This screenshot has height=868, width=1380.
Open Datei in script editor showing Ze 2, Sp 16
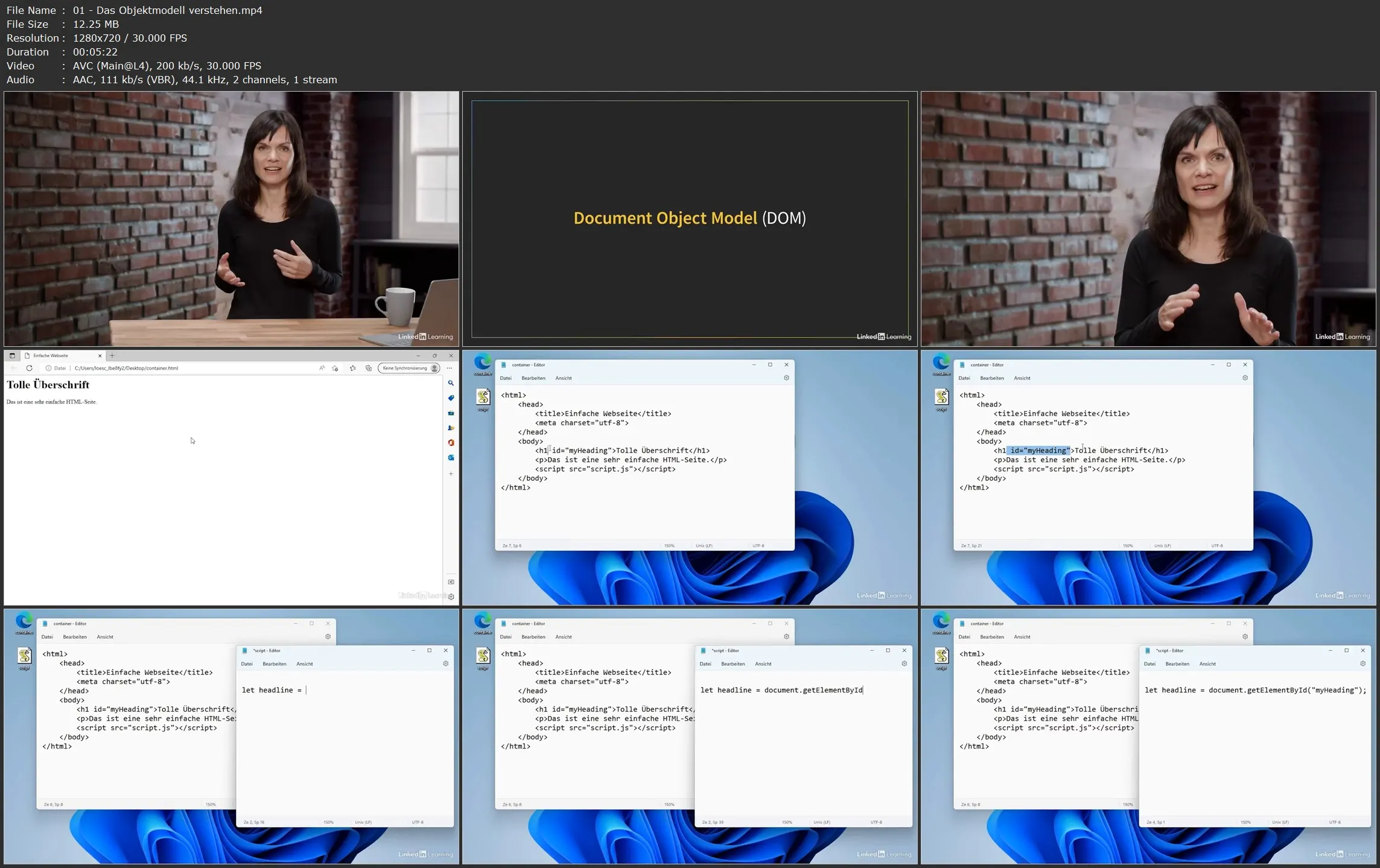click(247, 664)
